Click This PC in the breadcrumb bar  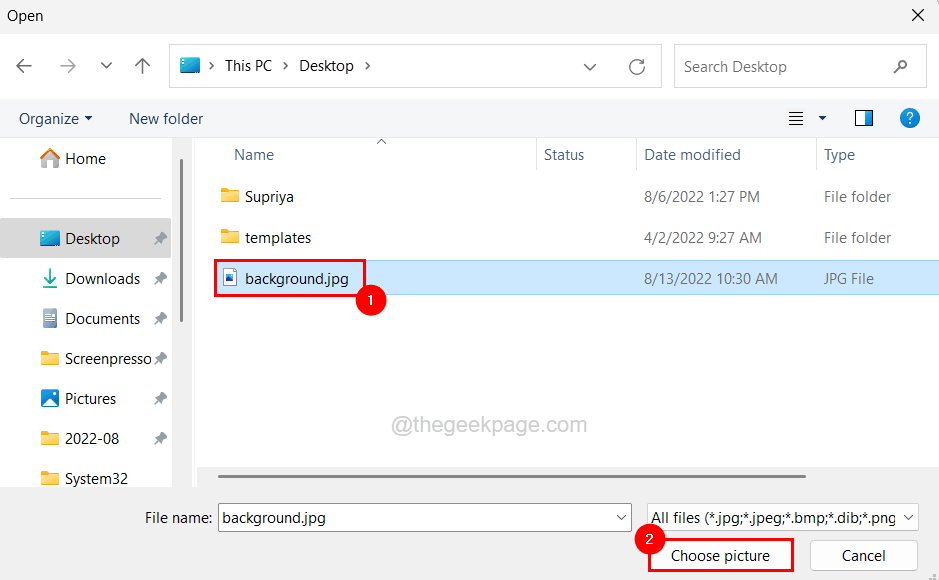pyautogui.click(x=247, y=65)
